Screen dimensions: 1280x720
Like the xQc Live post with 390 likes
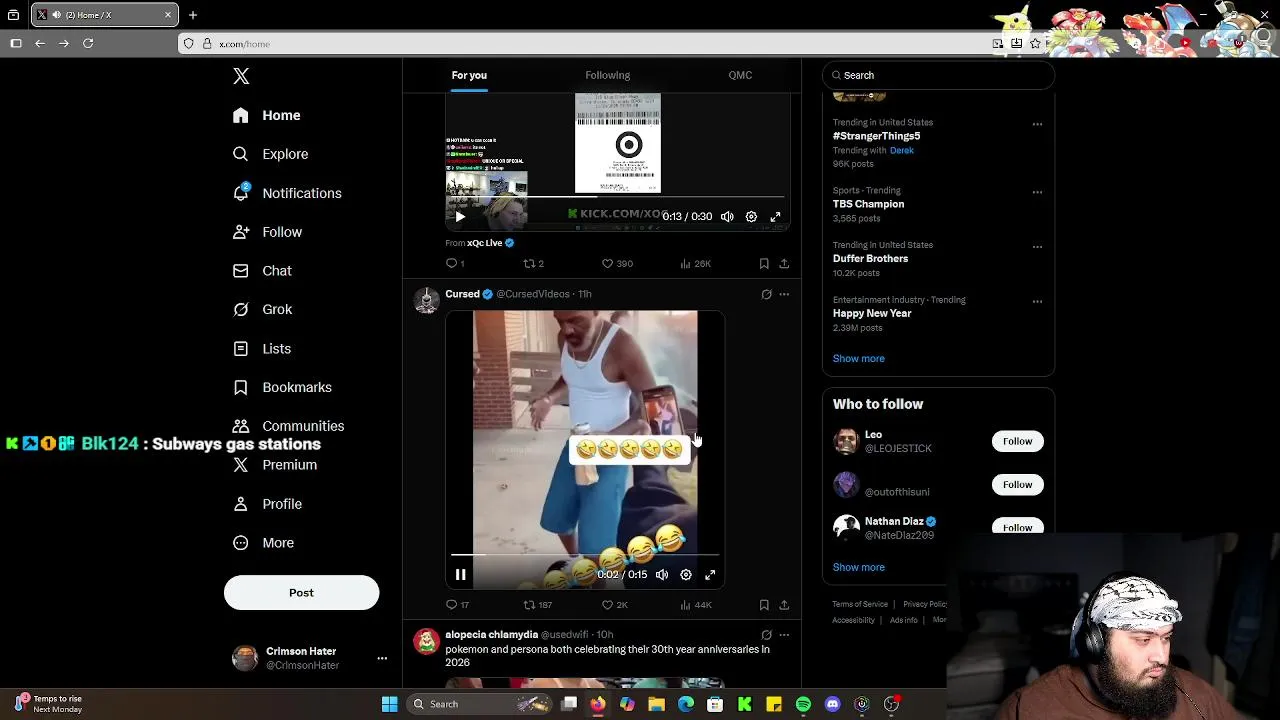pos(616,264)
